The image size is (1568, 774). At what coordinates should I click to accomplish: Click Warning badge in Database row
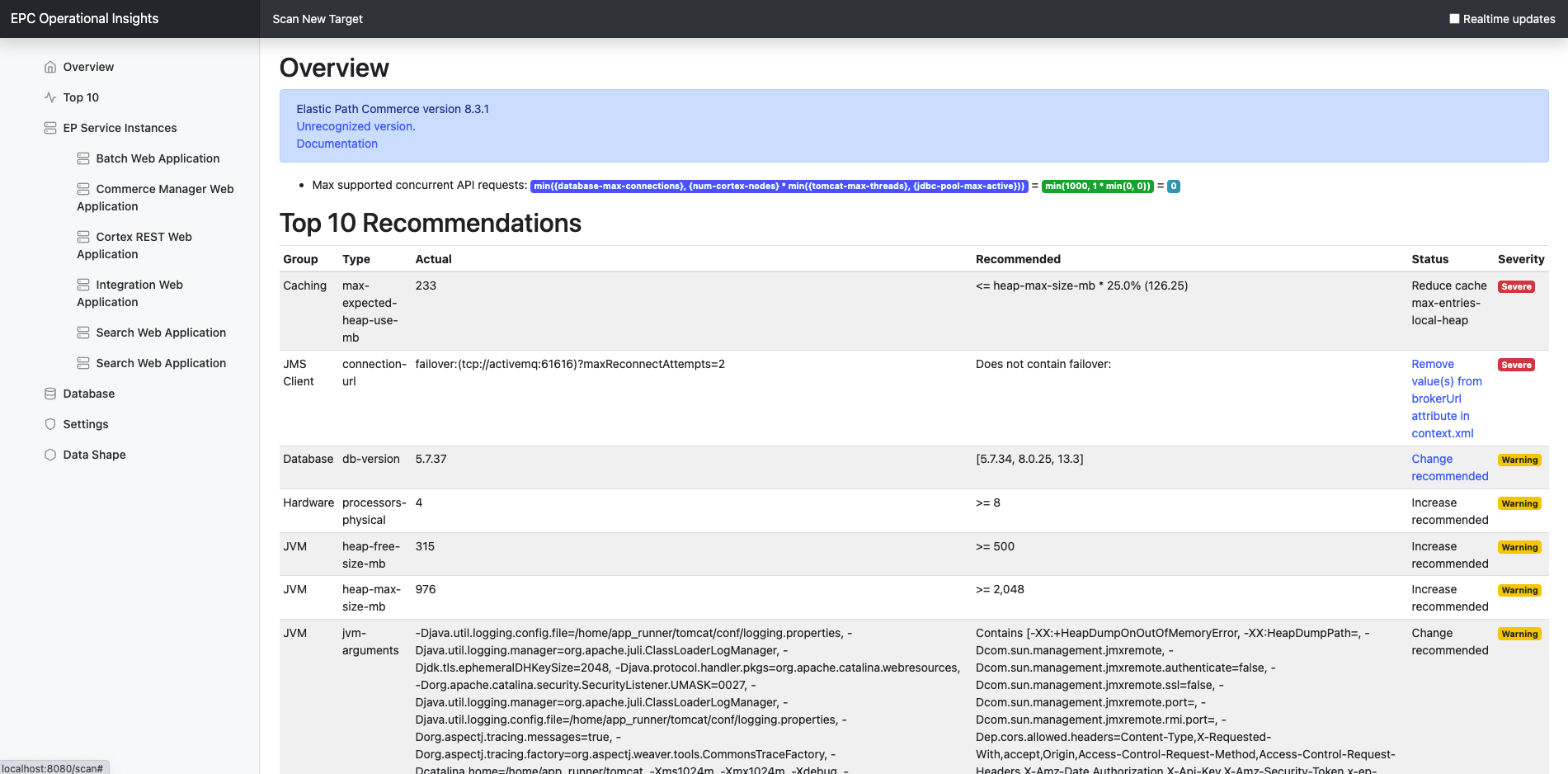[x=1519, y=460]
